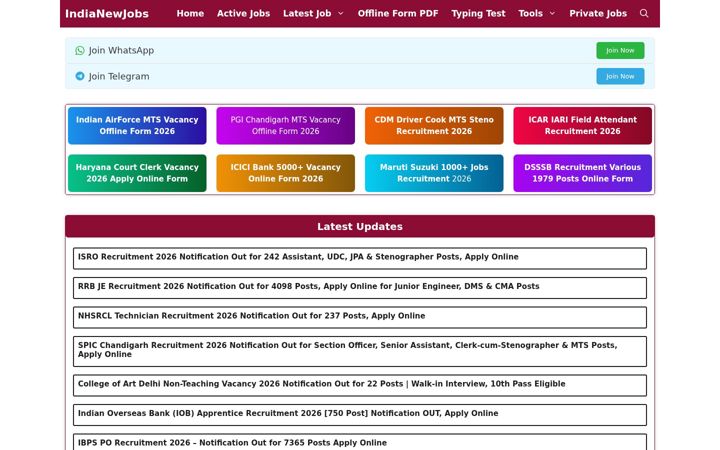Open the Latest Job menu

tap(307, 13)
